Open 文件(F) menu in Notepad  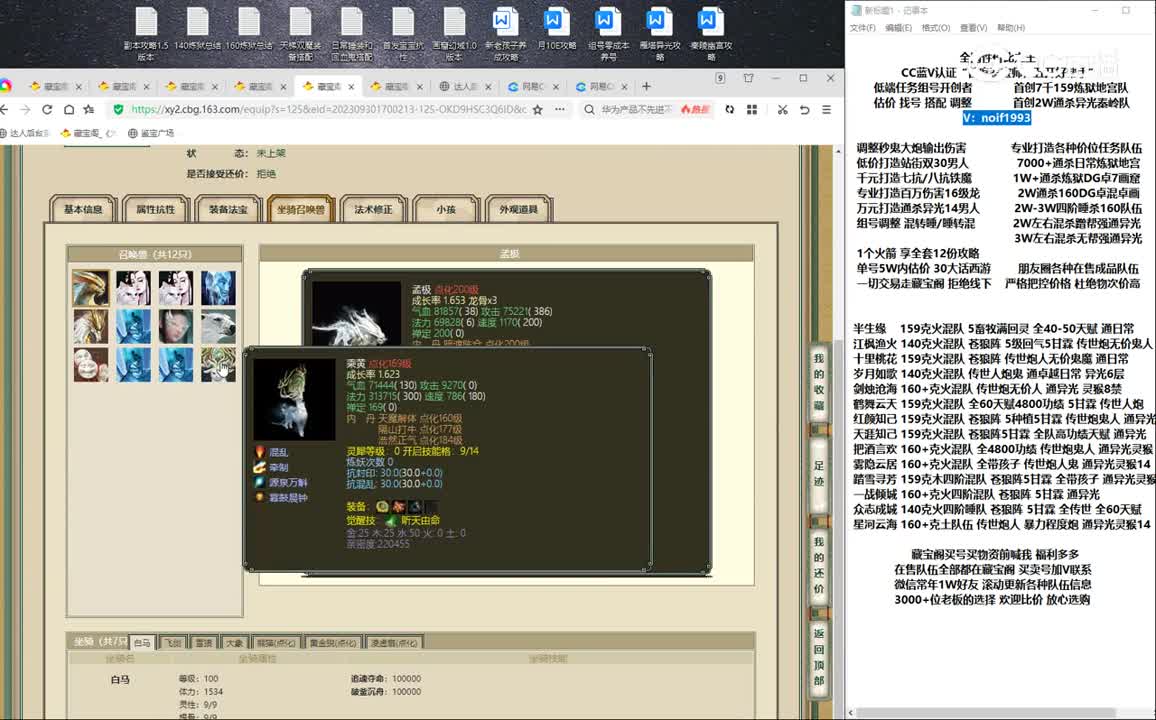pos(862,28)
